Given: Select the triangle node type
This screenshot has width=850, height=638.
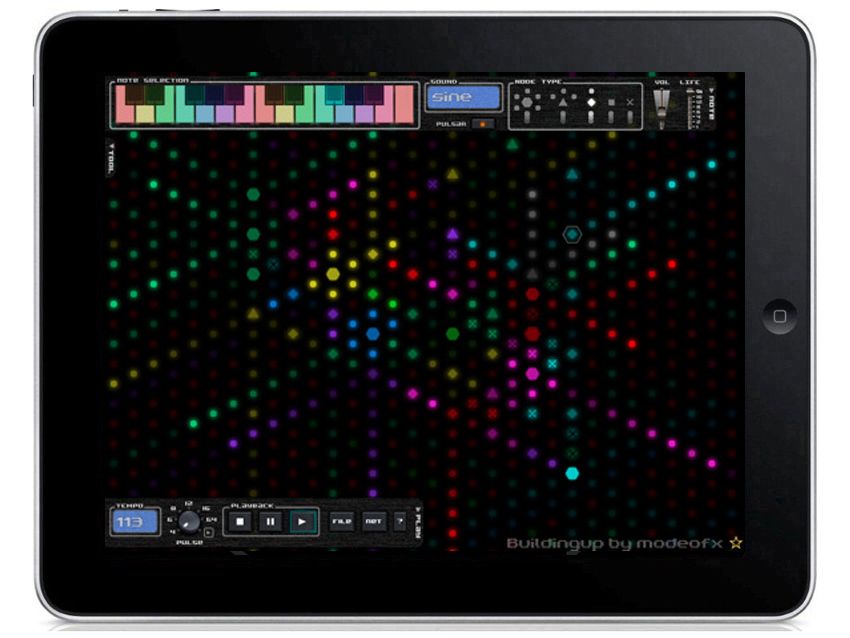Looking at the screenshot, I should click(563, 102).
